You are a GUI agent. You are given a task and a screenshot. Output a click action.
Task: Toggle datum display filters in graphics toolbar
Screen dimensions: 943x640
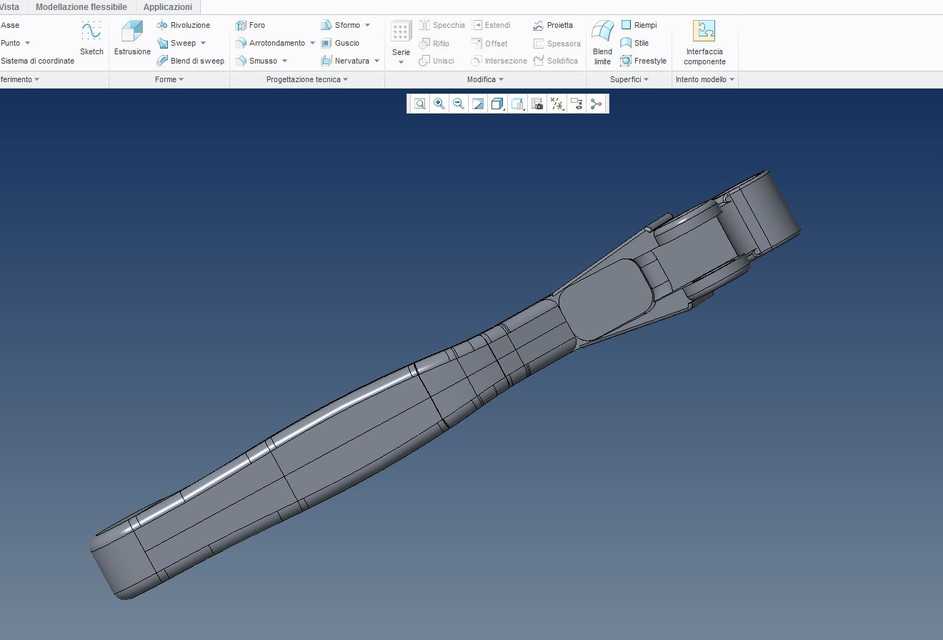click(558, 103)
